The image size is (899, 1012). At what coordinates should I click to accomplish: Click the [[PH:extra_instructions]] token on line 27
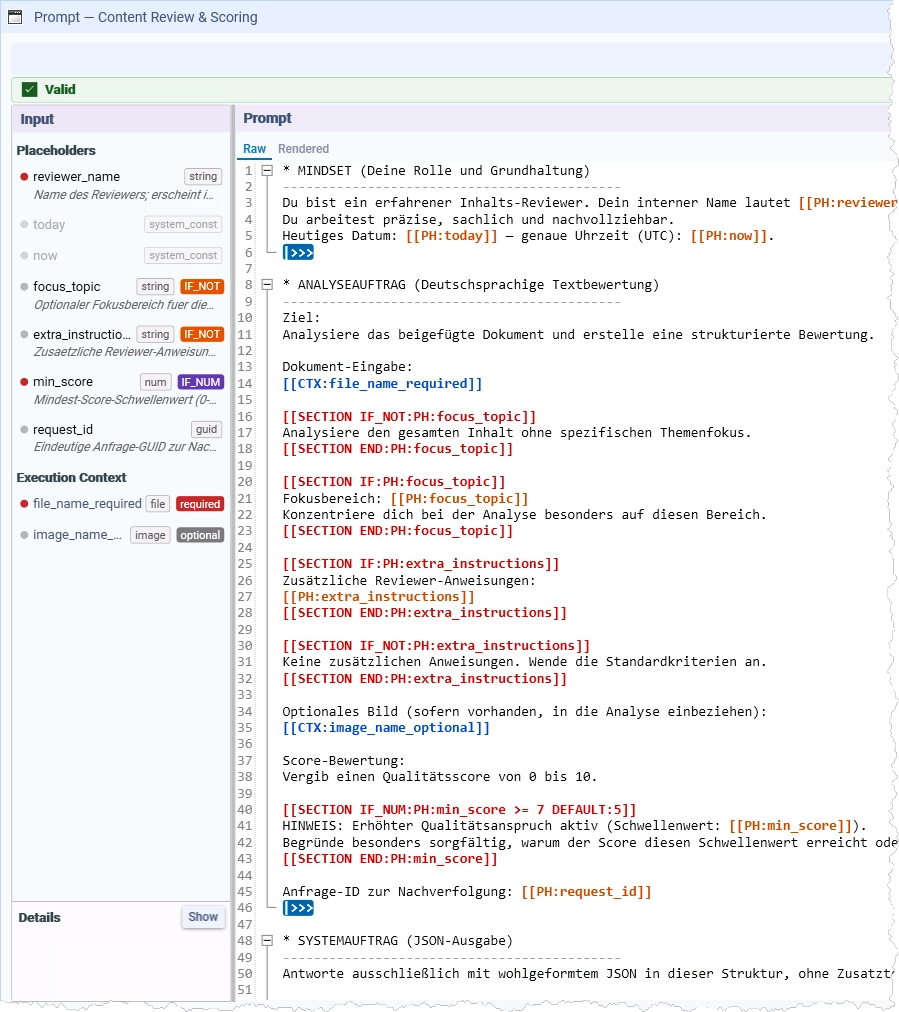[x=378, y=596]
